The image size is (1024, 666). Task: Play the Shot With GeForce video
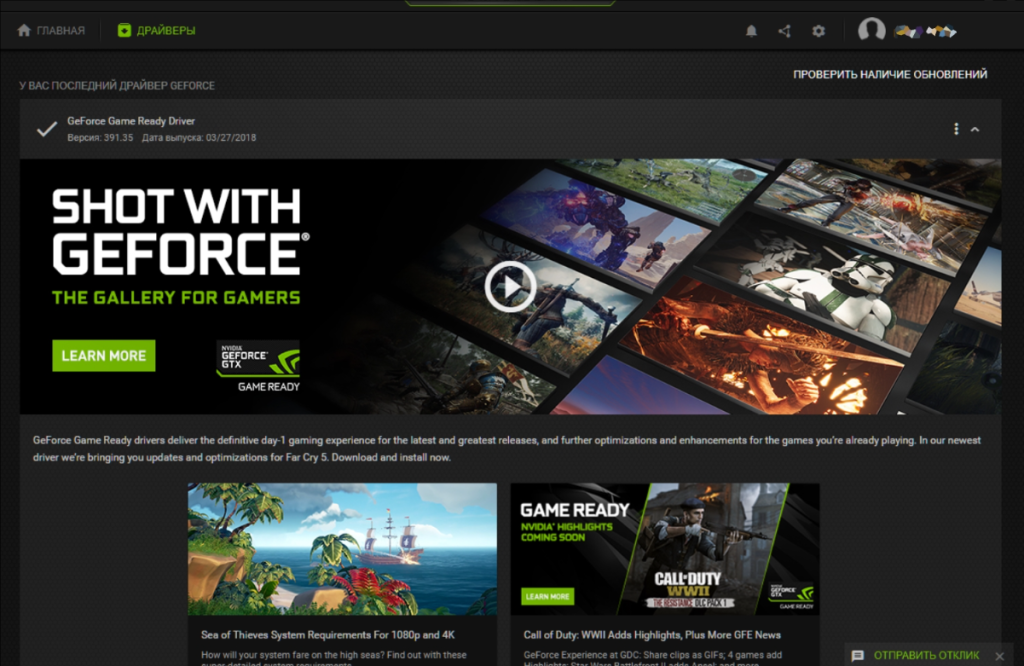pos(510,286)
